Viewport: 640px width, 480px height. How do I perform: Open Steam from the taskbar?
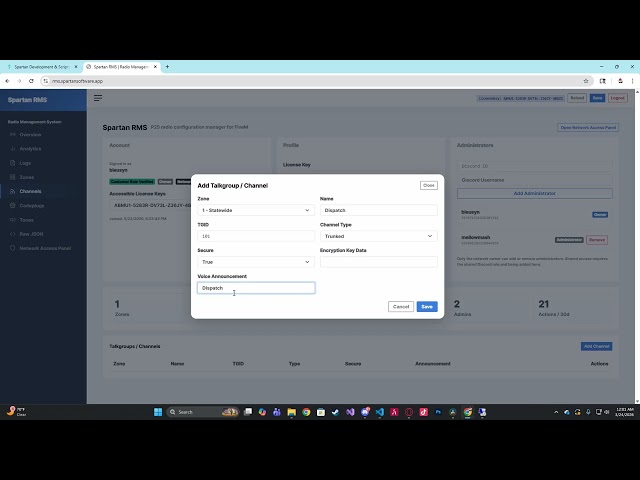point(336,412)
